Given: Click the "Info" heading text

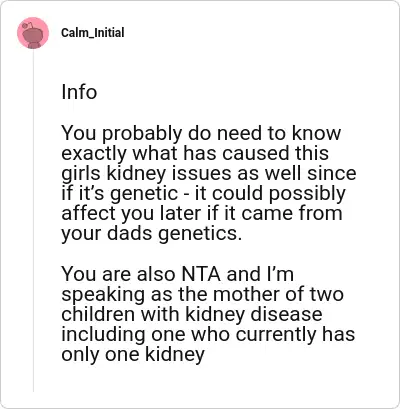Looking at the screenshot, I should click(79, 92).
